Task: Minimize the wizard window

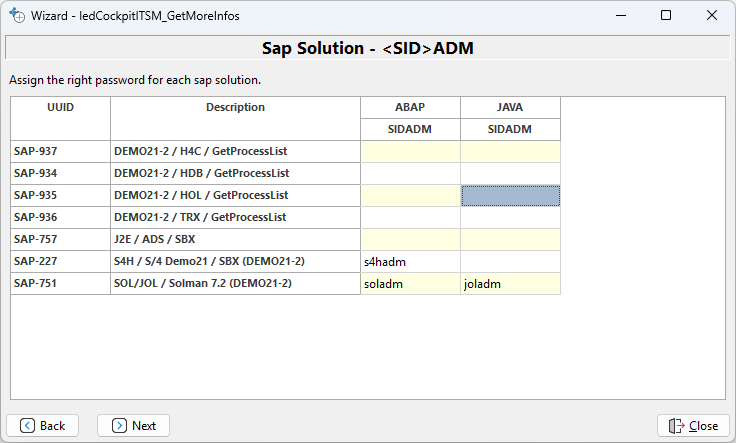Action: (x=620, y=16)
